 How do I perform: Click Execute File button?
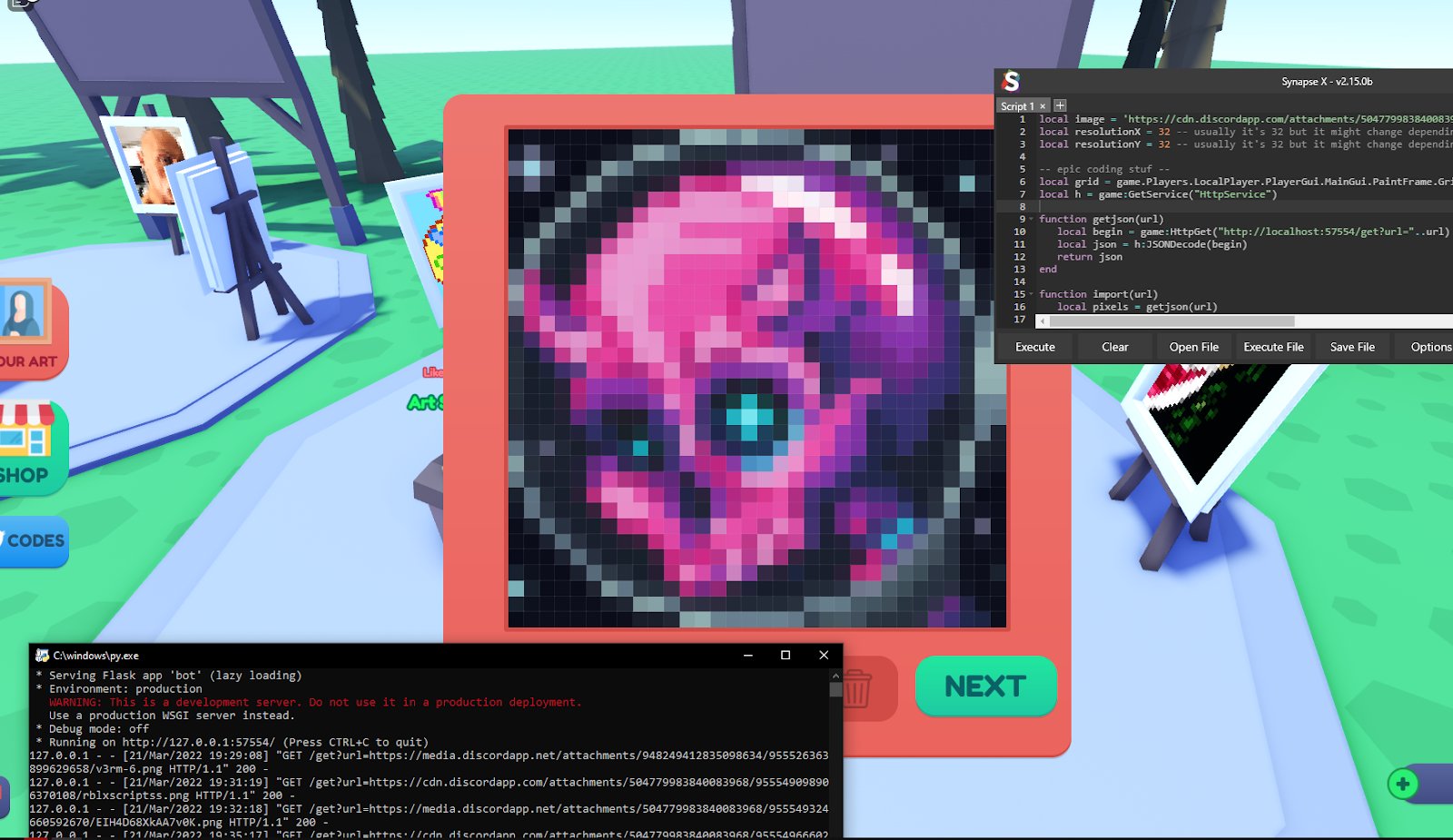pyautogui.click(x=1273, y=347)
